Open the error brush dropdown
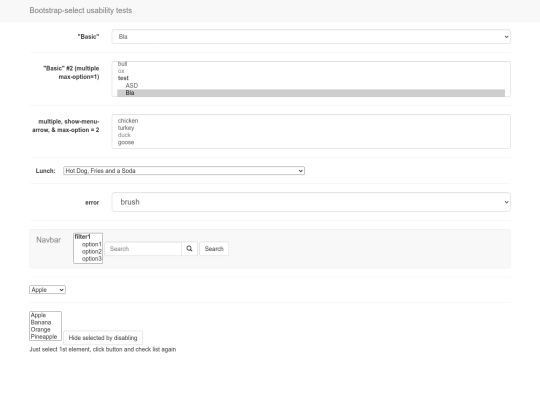Viewport: 540px width, 405px height. coord(311,202)
